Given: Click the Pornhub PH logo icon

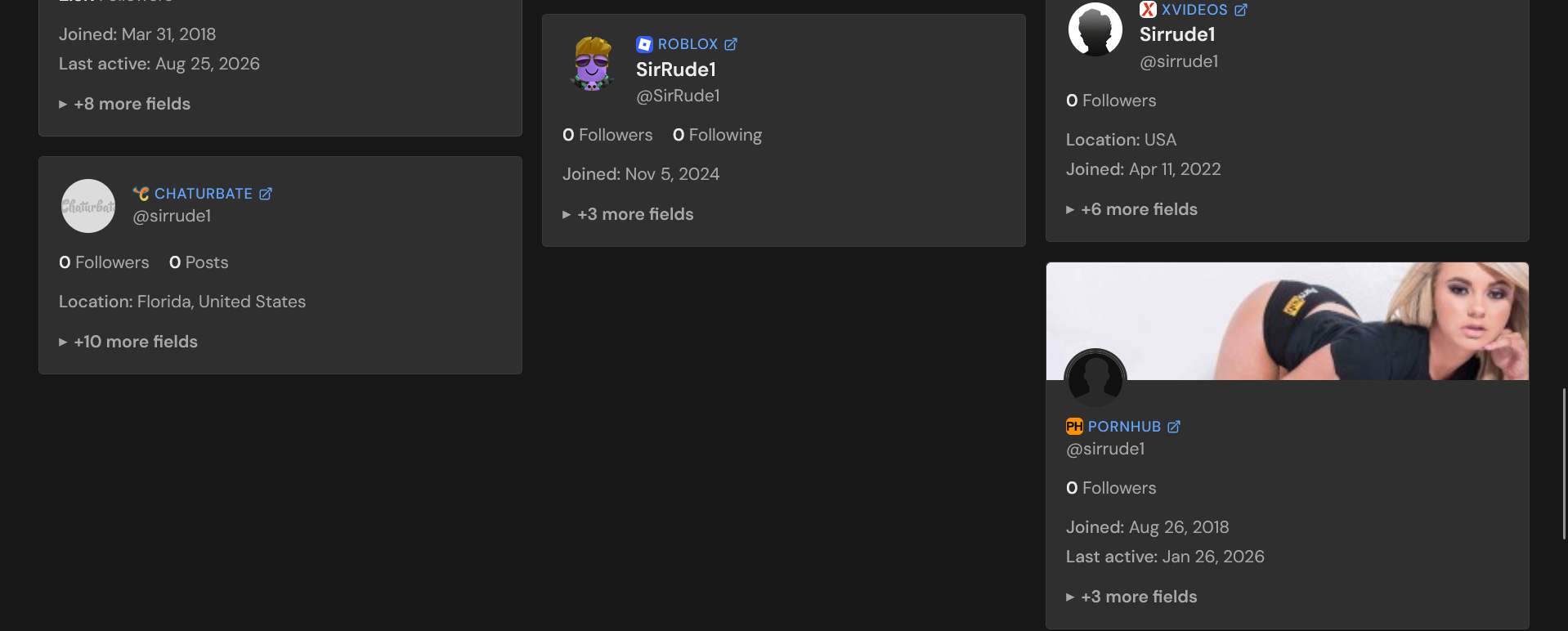Looking at the screenshot, I should click(1074, 427).
